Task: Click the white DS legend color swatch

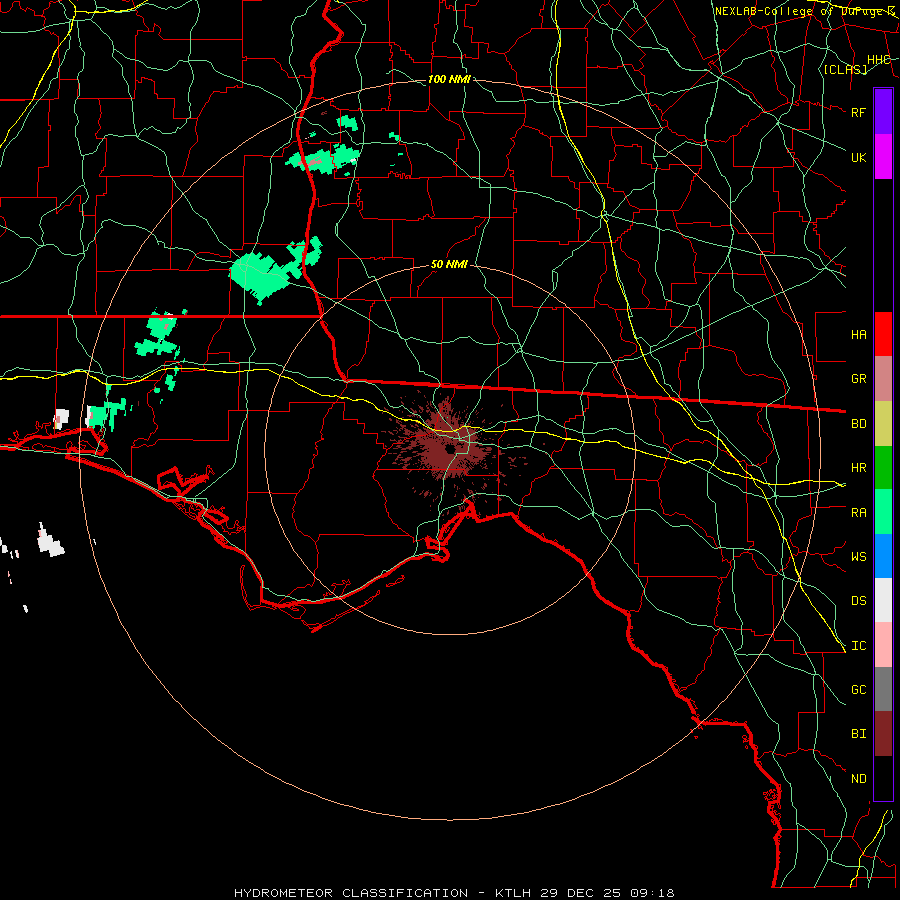Action: click(x=883, y=600)
